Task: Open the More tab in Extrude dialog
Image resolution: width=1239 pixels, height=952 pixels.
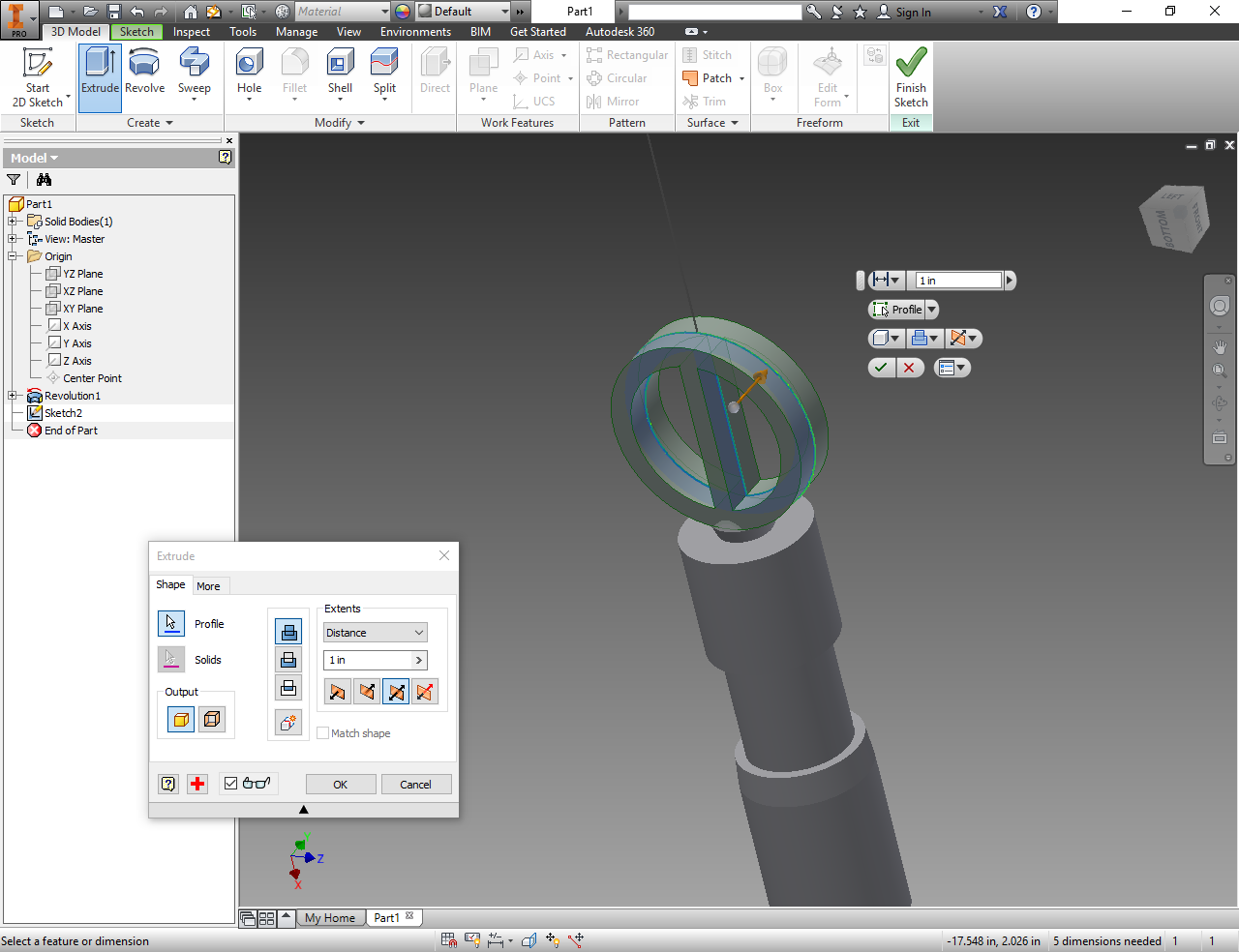Action: coord(208,586)
